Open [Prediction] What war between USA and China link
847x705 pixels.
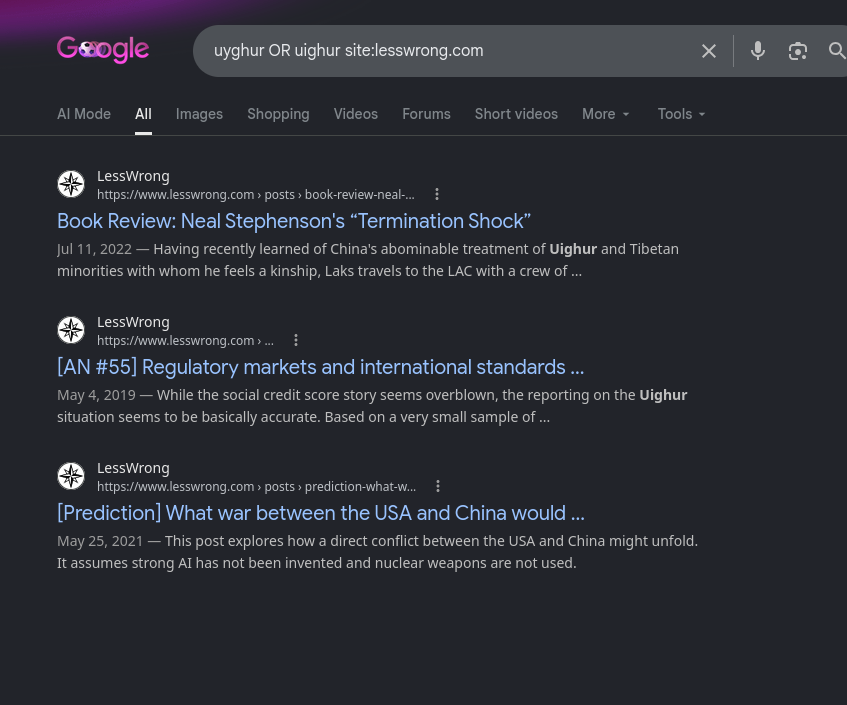[x=321, y=513]
